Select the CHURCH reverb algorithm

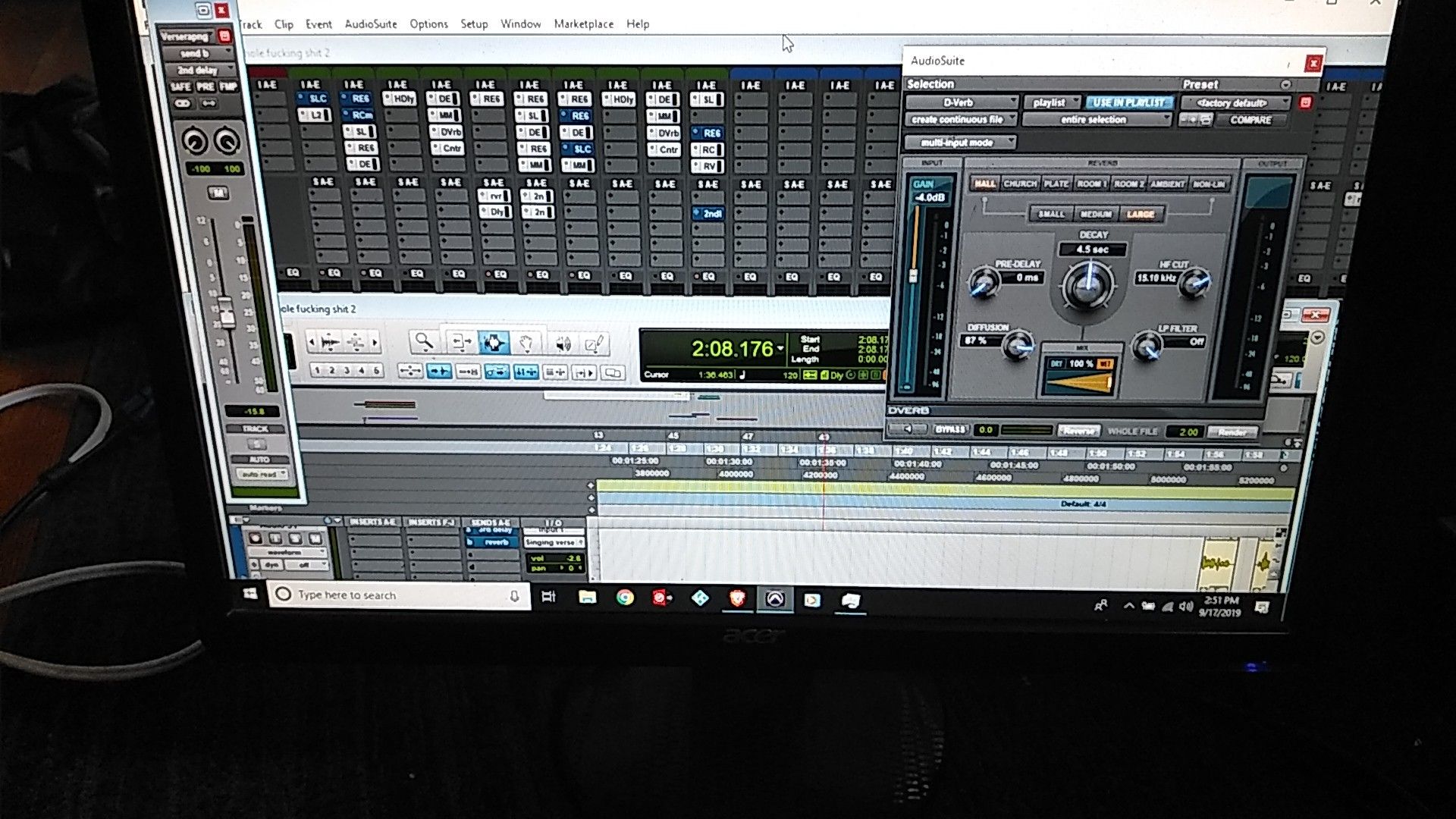point(1020,184)
